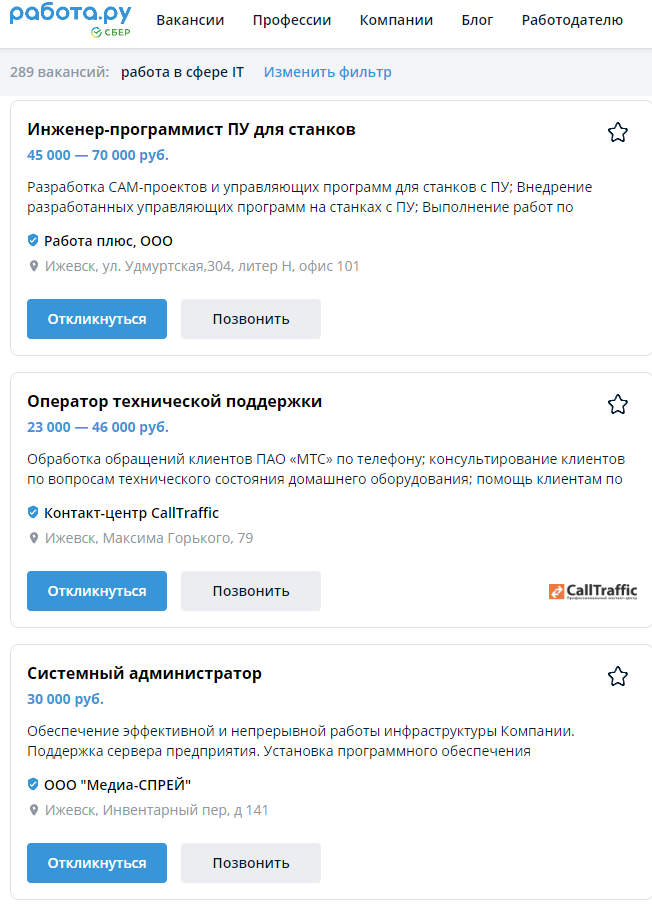Screen dimensions: 652x911
Task: Click location pin for Удмуртская,304 address
Action: (x=34, y=266)
